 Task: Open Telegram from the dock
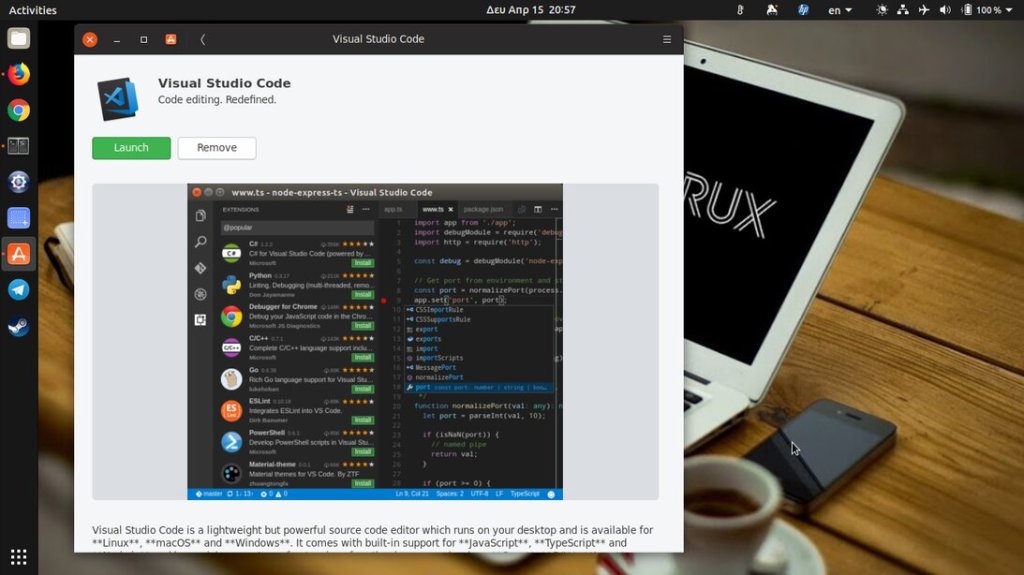(19, 290)
